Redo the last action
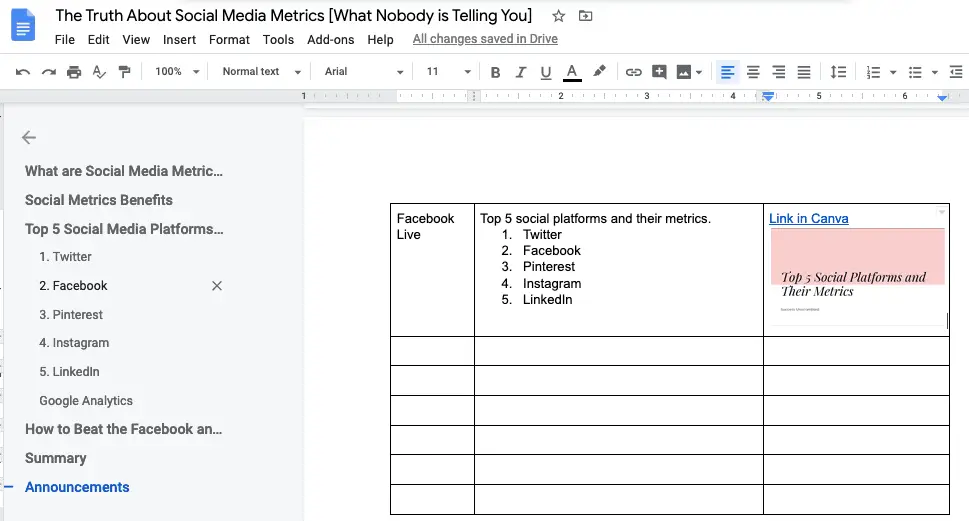 tap(49, 72)
